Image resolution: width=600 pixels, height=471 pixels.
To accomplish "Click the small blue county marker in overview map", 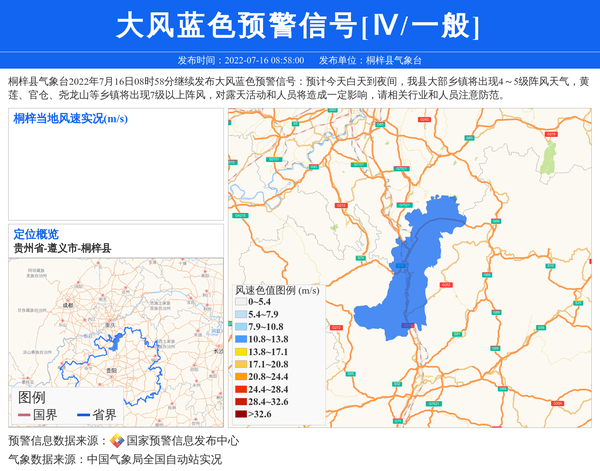I will coord(115,342).
